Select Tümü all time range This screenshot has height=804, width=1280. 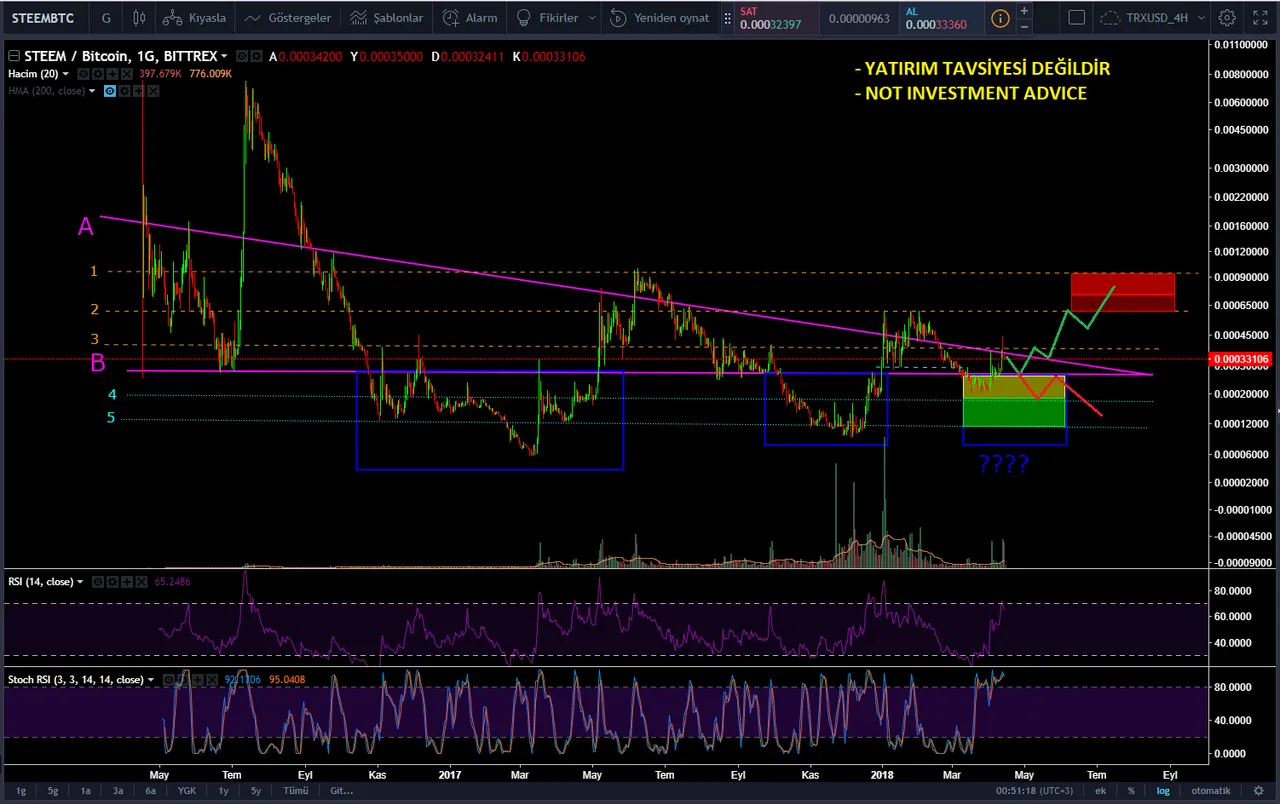click(295, 790)
